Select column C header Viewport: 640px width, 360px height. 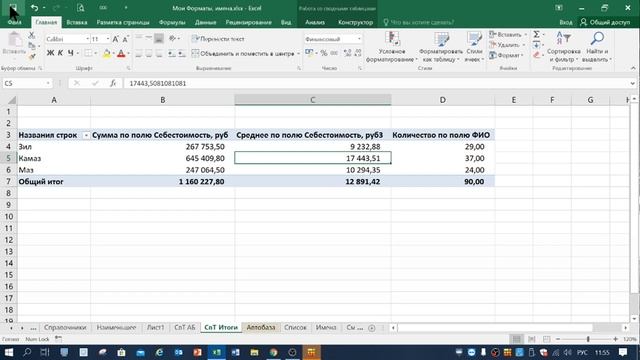312,100
